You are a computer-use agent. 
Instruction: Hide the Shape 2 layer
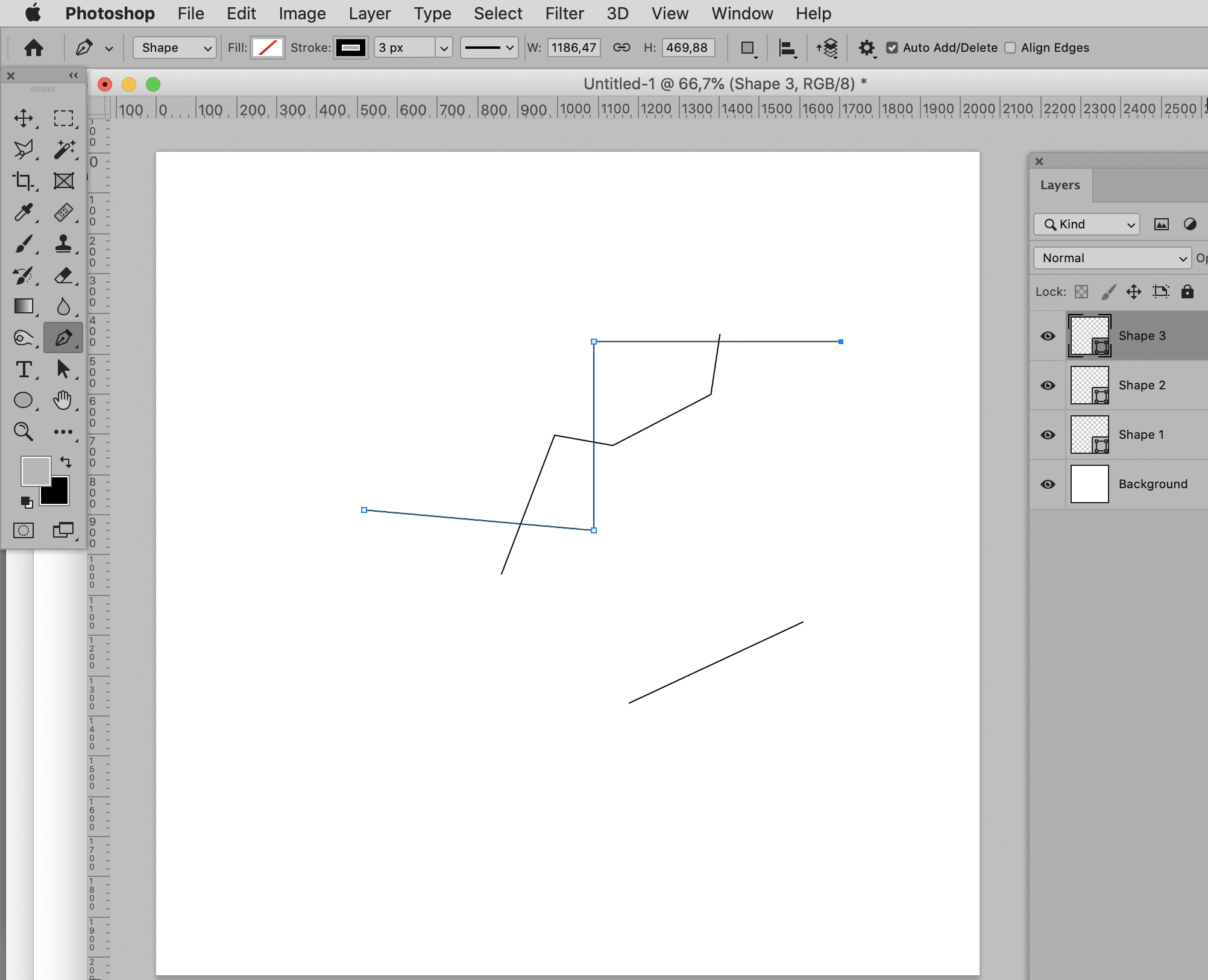pyautogui.click(x=1048, y=386)
